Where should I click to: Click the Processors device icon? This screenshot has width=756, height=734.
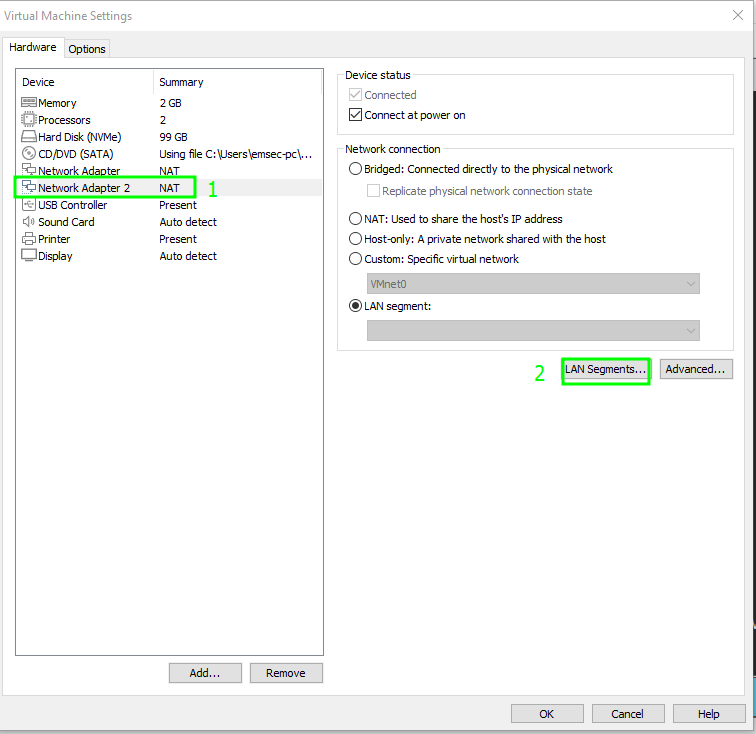[29, 120]
